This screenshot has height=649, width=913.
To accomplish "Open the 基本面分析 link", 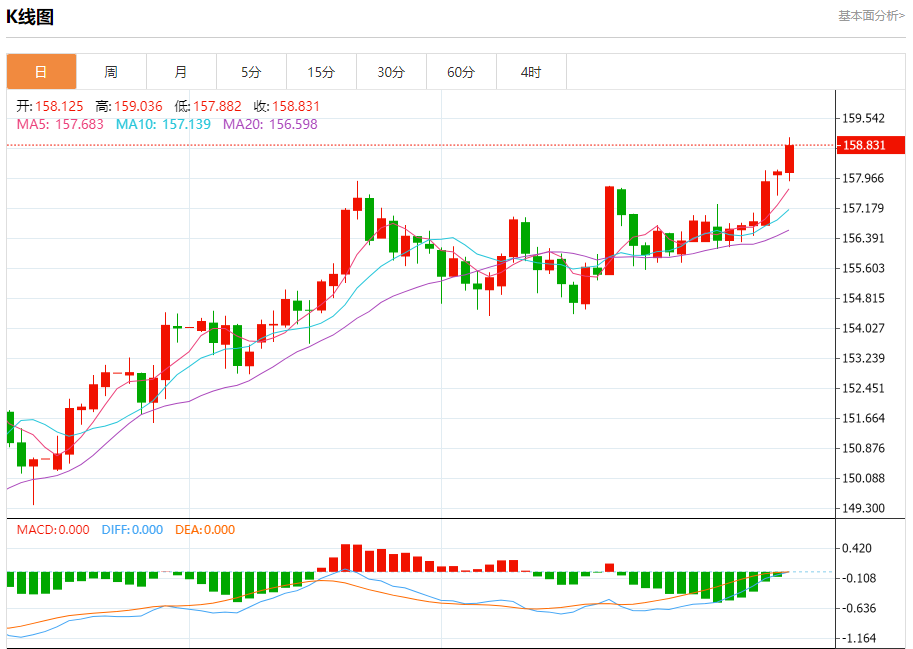I will 870,16.
